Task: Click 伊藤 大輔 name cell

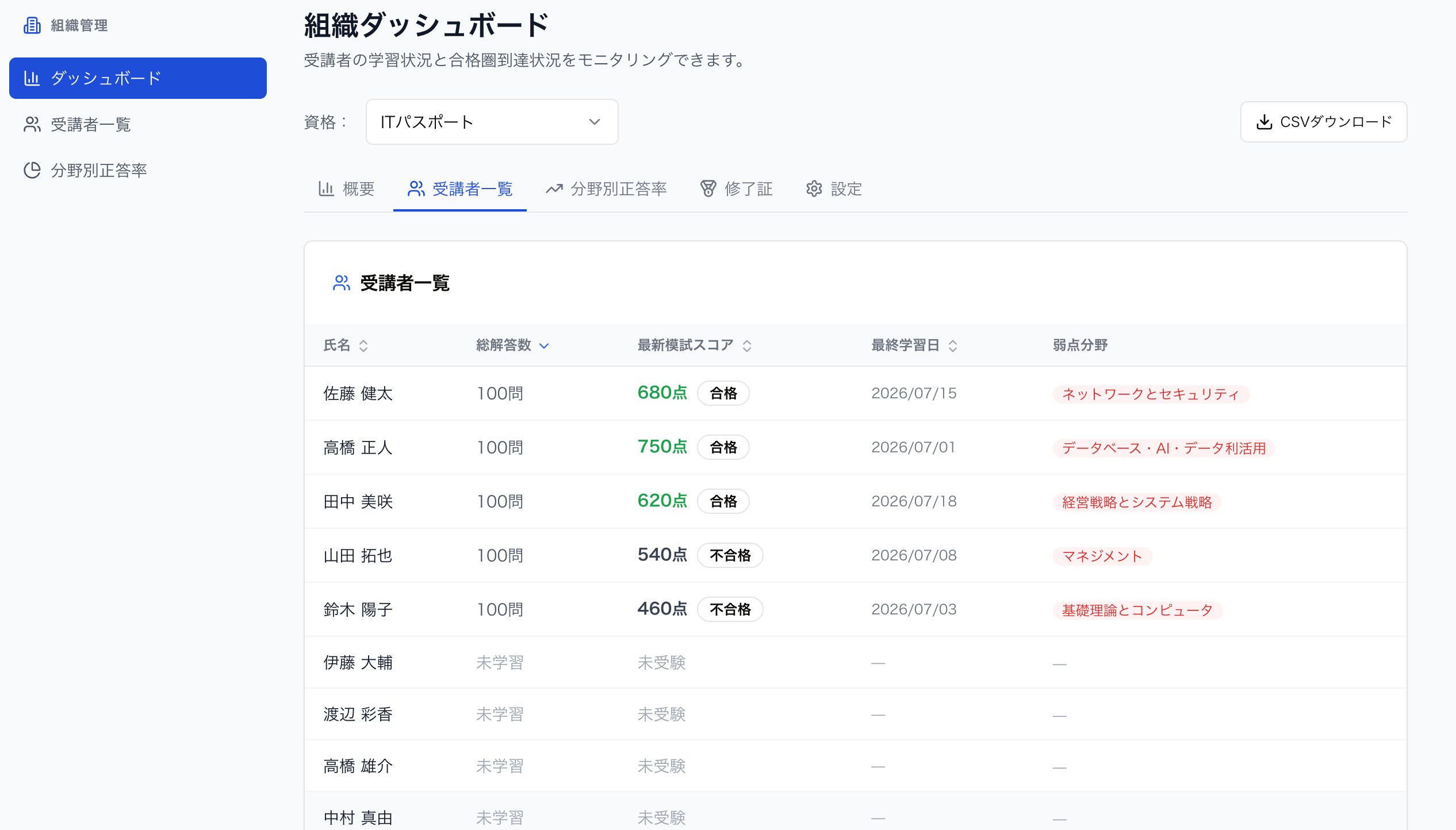Action: pos(358,662)
